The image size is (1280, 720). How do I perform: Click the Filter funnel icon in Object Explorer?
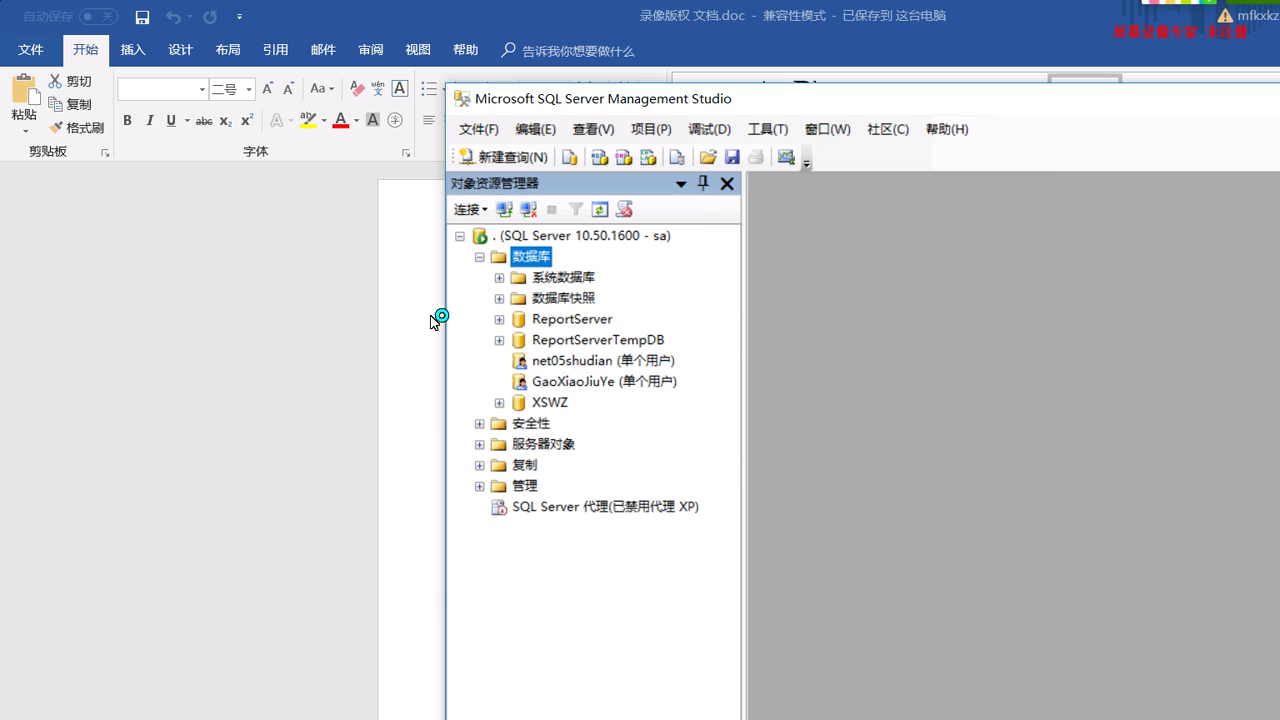pos(576,209)
